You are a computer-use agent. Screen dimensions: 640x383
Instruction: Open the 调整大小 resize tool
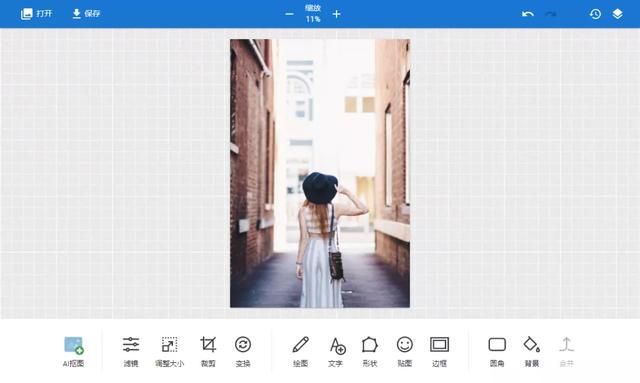pos(169,351)
